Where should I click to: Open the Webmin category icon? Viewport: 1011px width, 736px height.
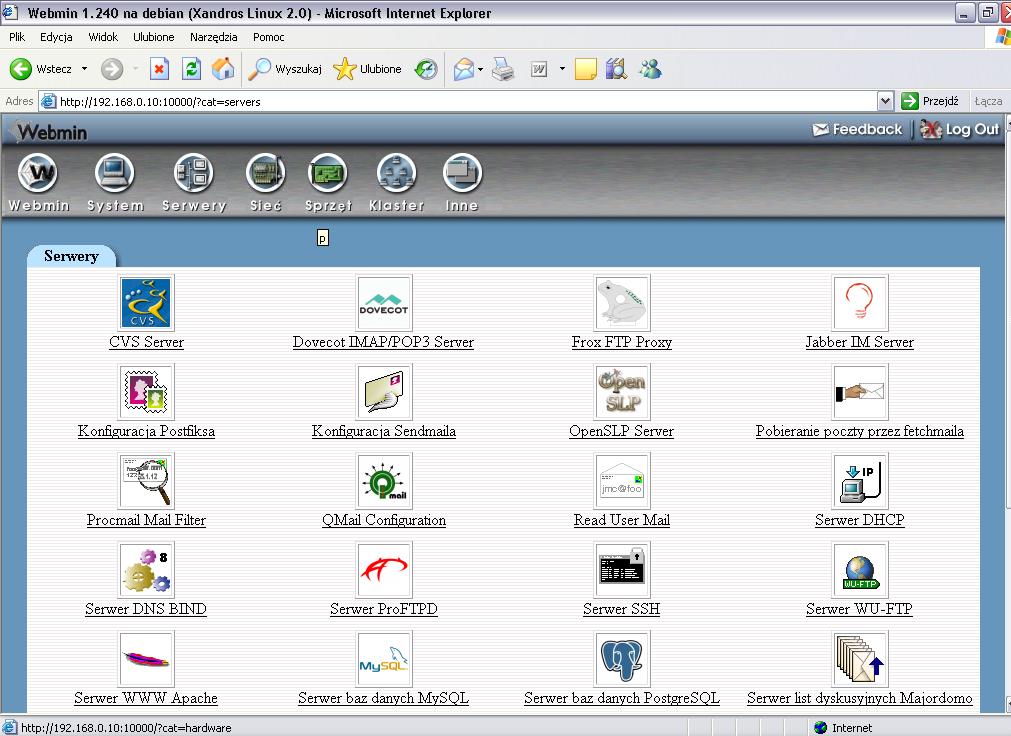[38, 173]
